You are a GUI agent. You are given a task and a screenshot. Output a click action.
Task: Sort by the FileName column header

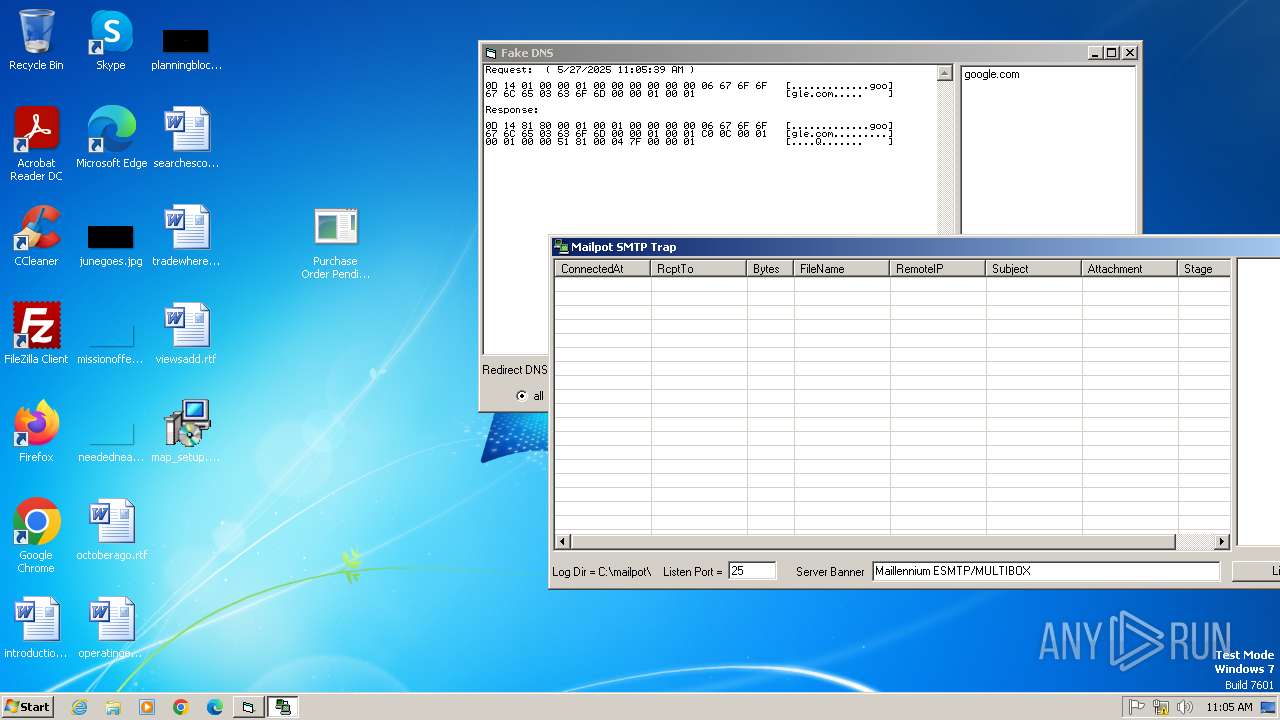coord(842,269)
